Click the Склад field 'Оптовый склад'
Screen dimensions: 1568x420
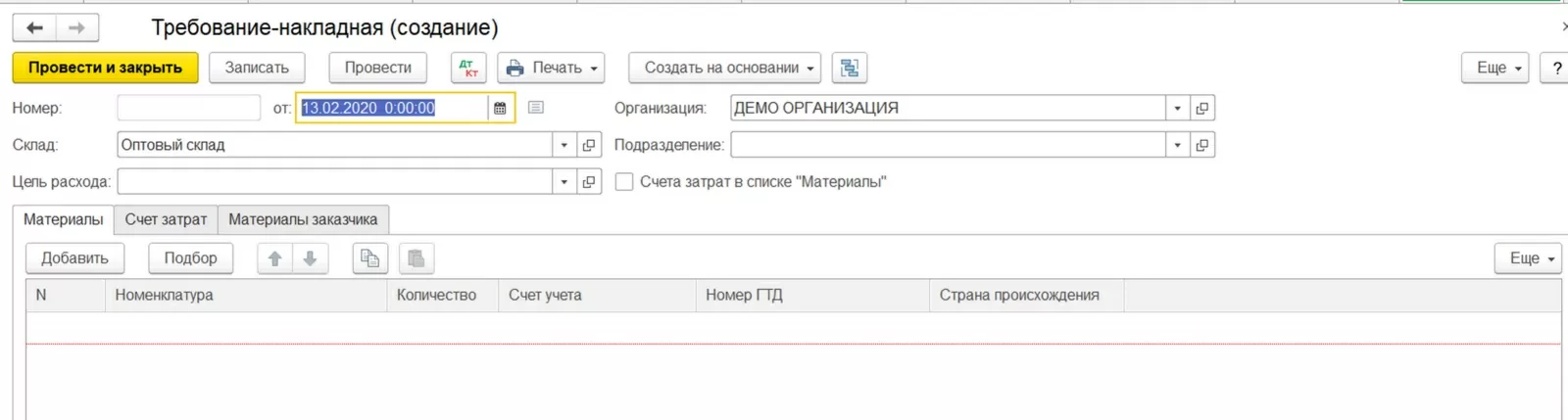[334, 145]
